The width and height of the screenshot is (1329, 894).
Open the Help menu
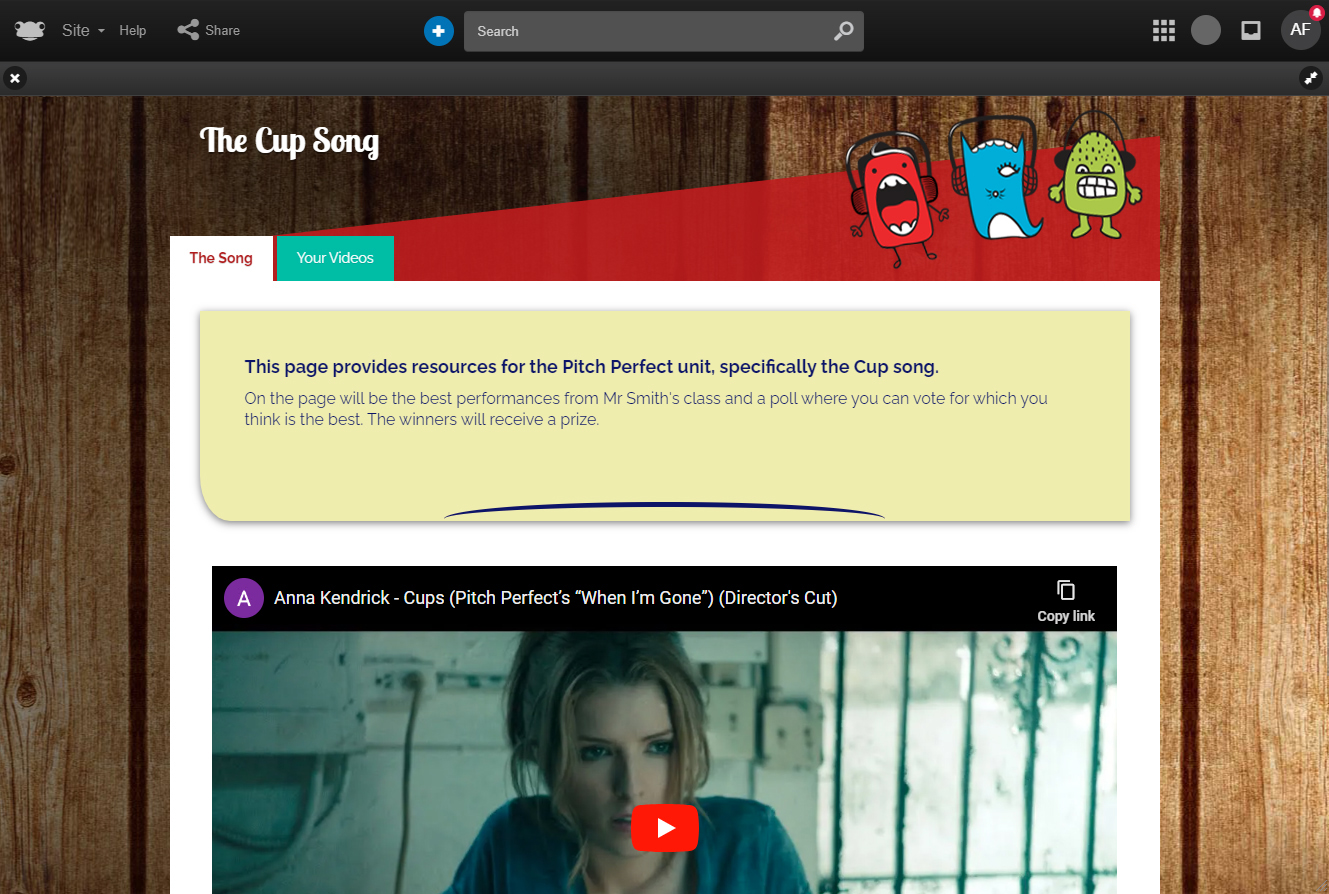pos(133,30)
